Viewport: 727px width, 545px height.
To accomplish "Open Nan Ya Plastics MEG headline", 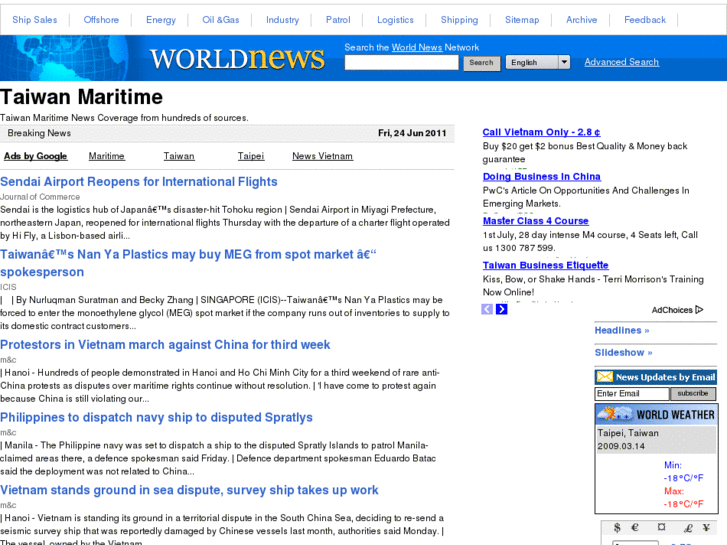I will coord(188,263).
